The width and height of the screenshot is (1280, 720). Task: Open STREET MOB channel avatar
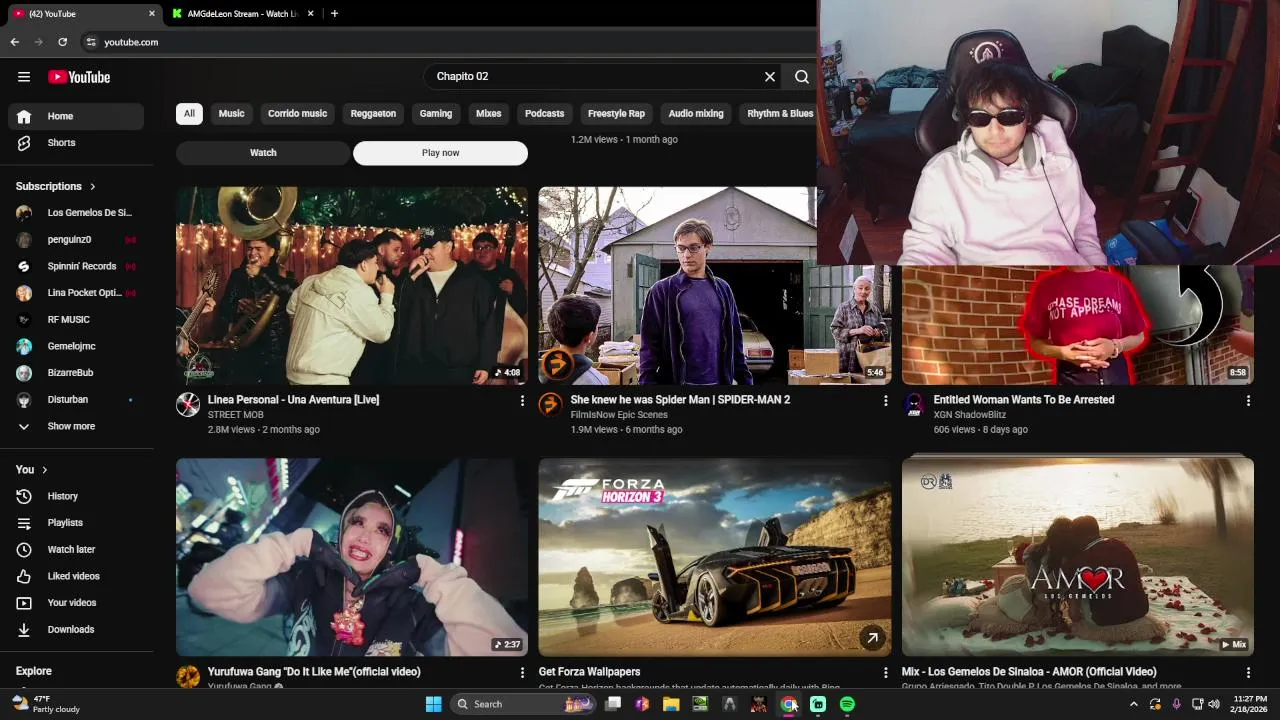(188, 404)
